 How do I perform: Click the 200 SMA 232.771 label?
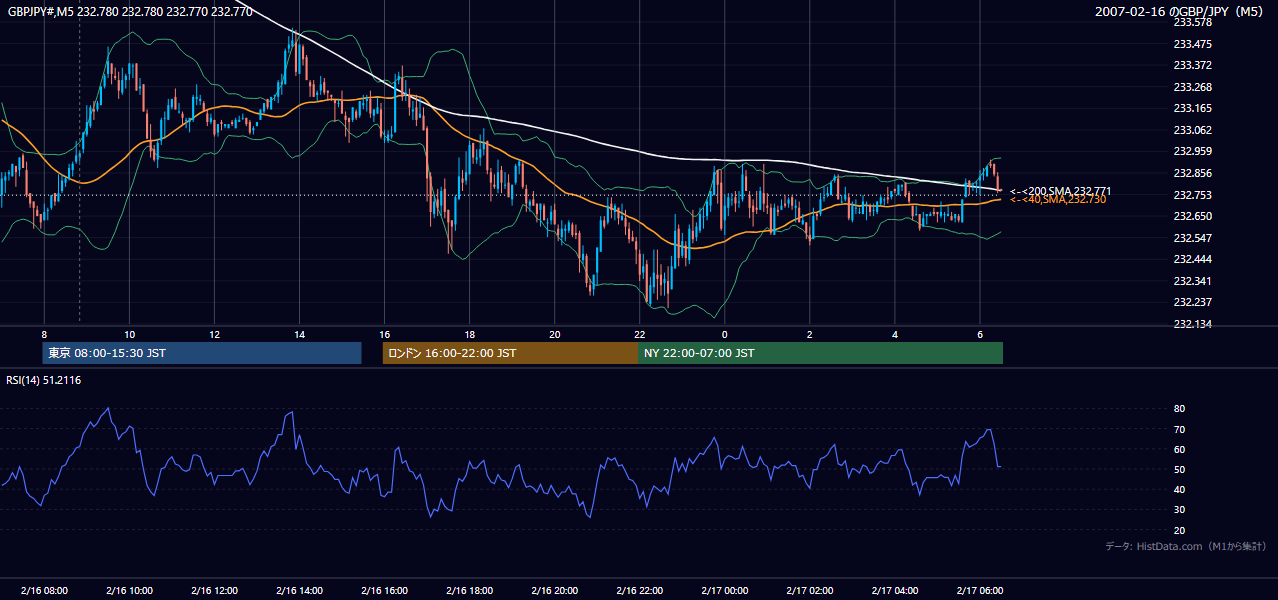coord(1060,191)
